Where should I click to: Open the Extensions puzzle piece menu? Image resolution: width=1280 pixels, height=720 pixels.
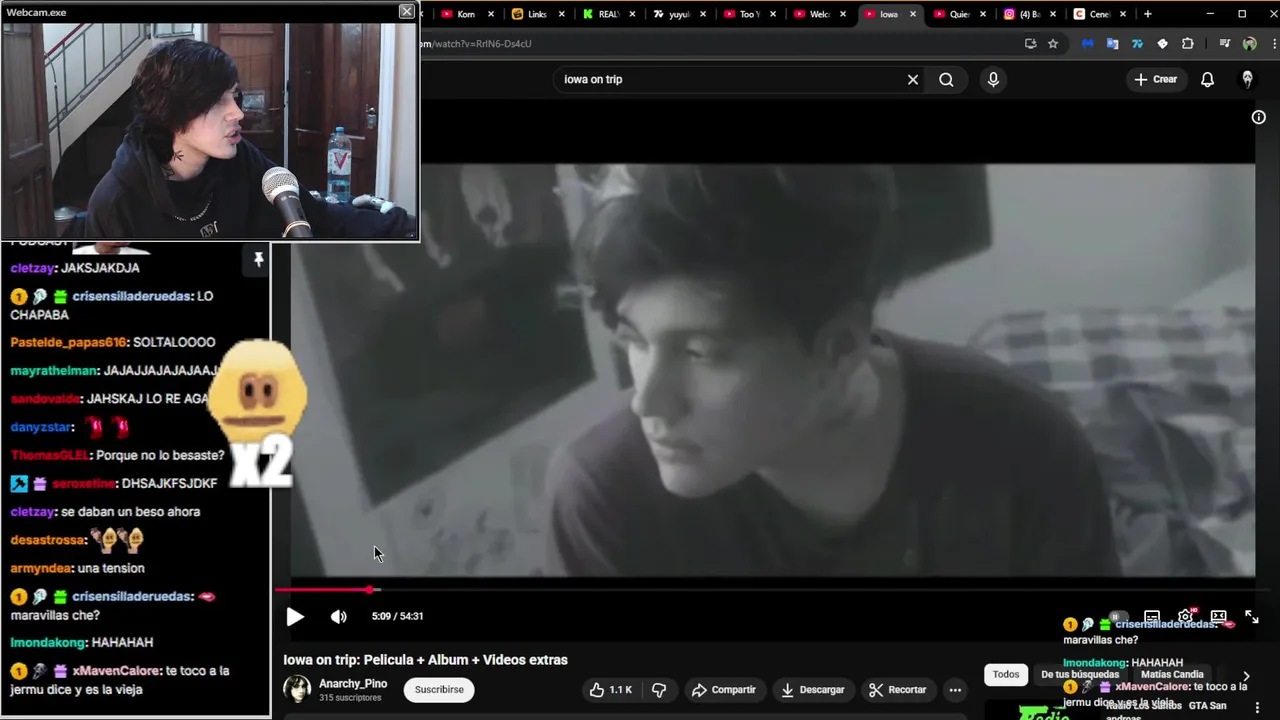(1188, 44)
